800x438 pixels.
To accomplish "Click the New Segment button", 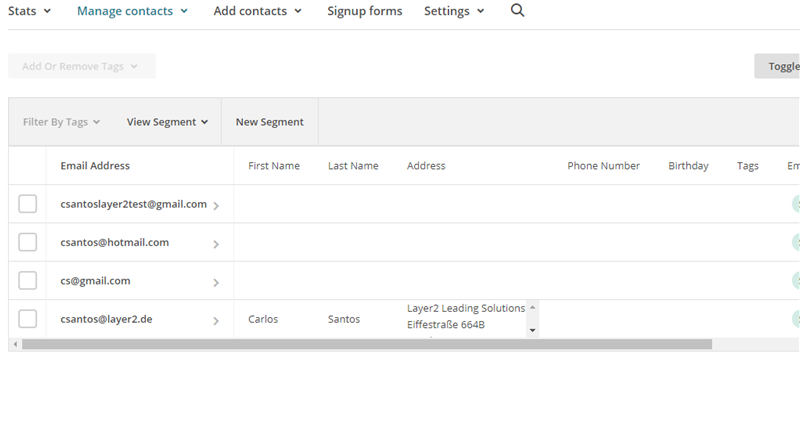I will tap(269, 122).
